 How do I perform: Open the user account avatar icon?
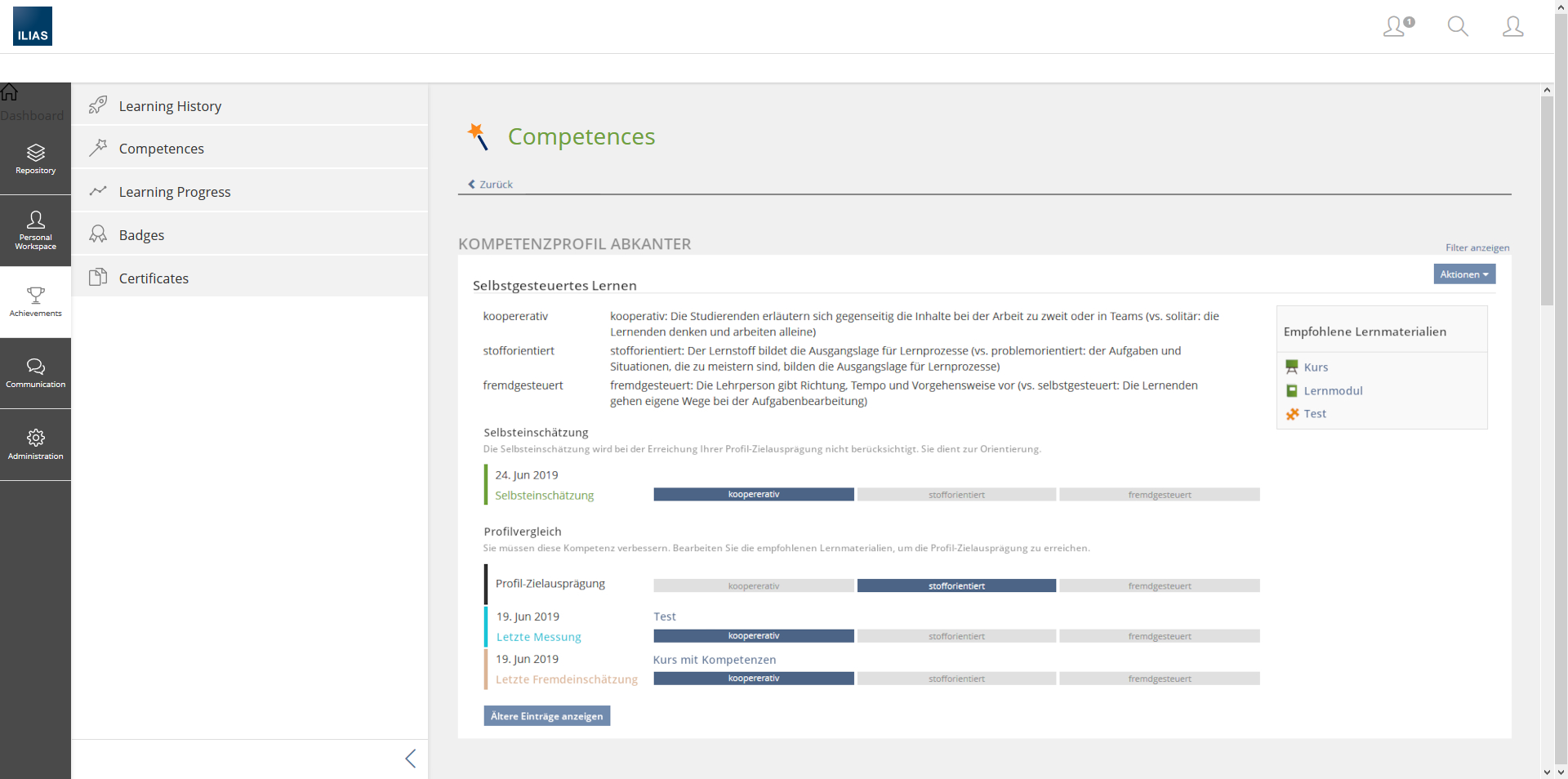[1512, 27]
